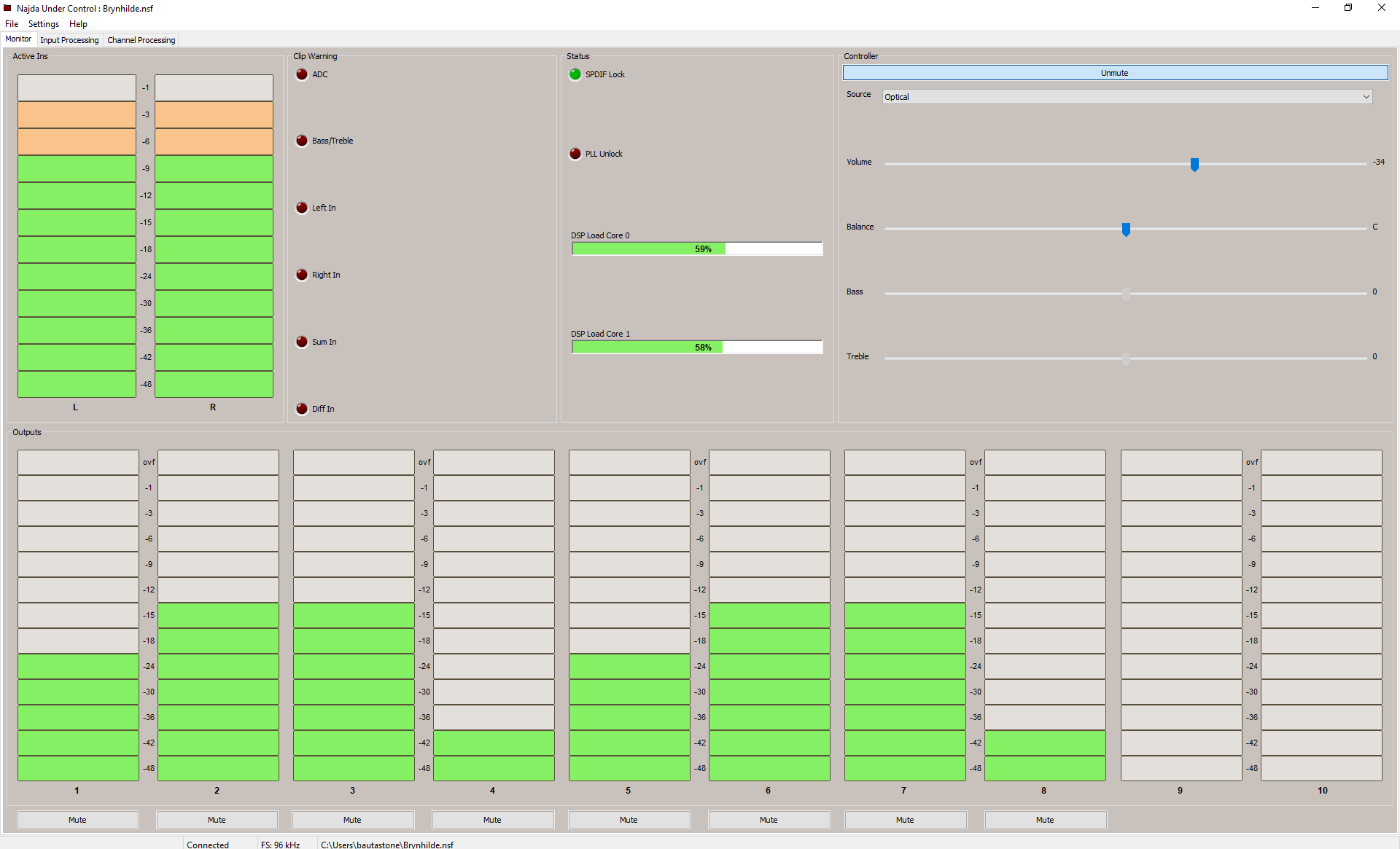1400x849 pixels.
Task: Switch to the Input Processing tab
Action: pos(69,39)
